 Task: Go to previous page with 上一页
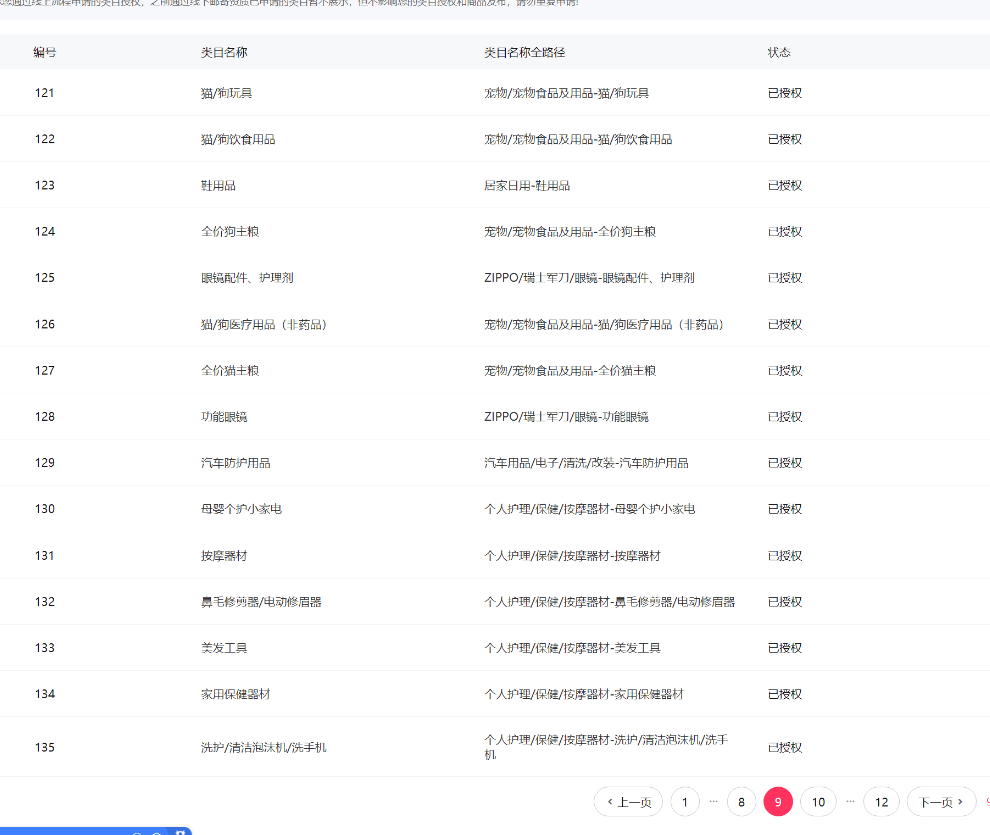[x=628, y=802]
